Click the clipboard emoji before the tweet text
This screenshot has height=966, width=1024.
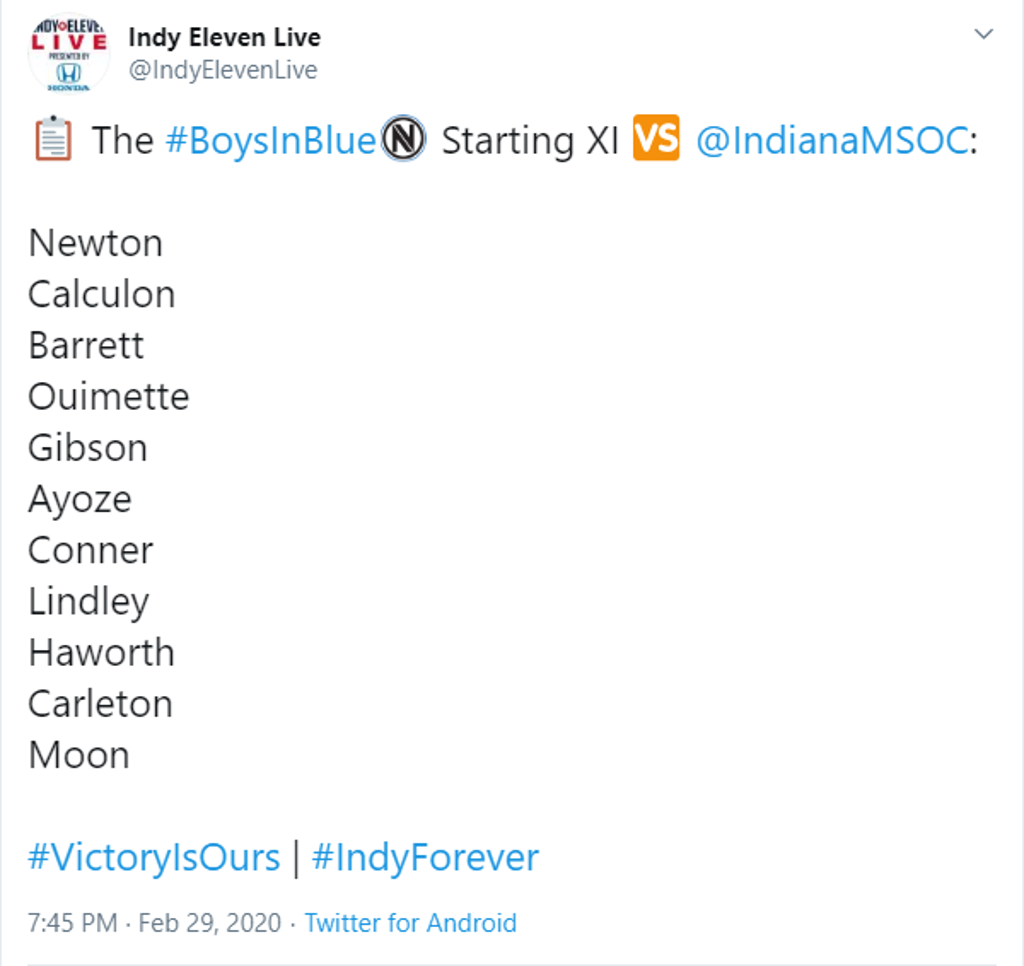point(52,140)
